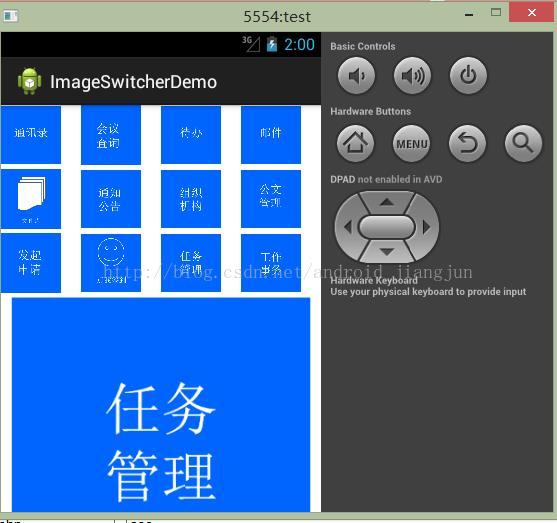557x523 pixels.
Task: Click the volume up button
Action: 412,75
